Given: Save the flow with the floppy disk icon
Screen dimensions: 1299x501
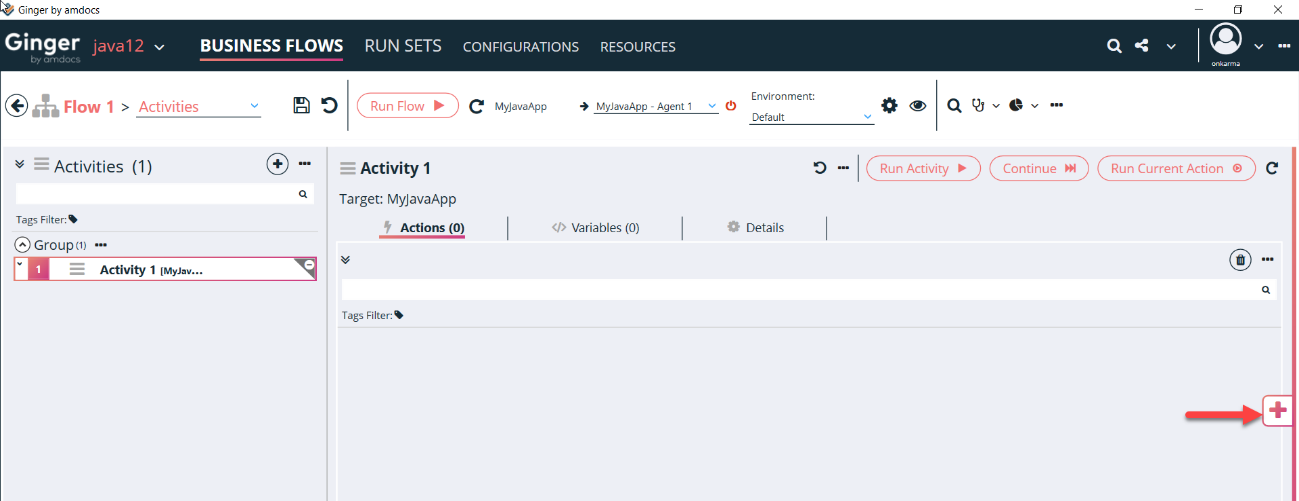Looking at the screenshot, I should coord(301,105).
